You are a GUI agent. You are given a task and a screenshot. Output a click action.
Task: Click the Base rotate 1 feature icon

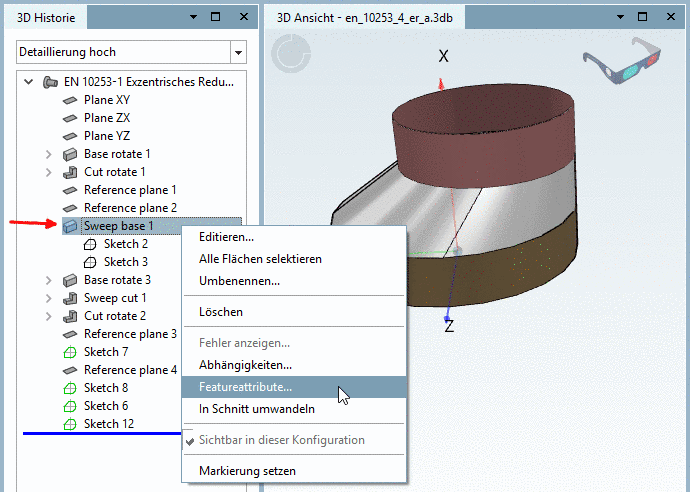(70, 154)
